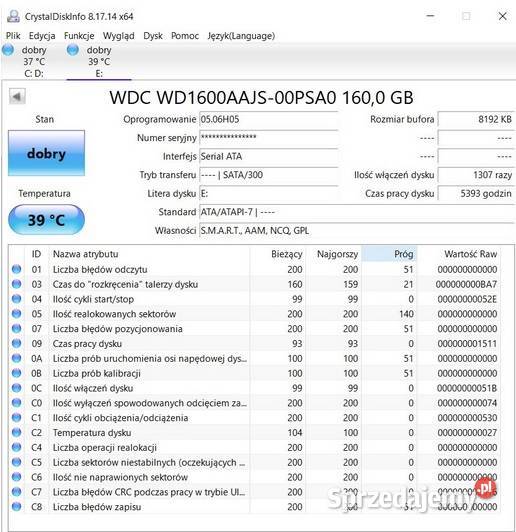516x532 pixels.
Task: Open the Język(Language) menu
Action: pyautogui.click(x=241, y=36)
